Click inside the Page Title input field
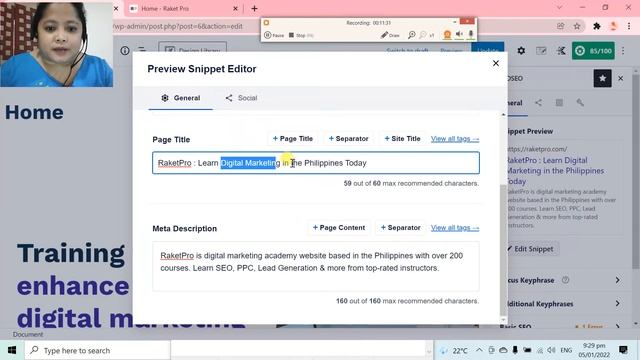Image resolution: width=640 pixels, height=360 pixels. click(316, 163)
